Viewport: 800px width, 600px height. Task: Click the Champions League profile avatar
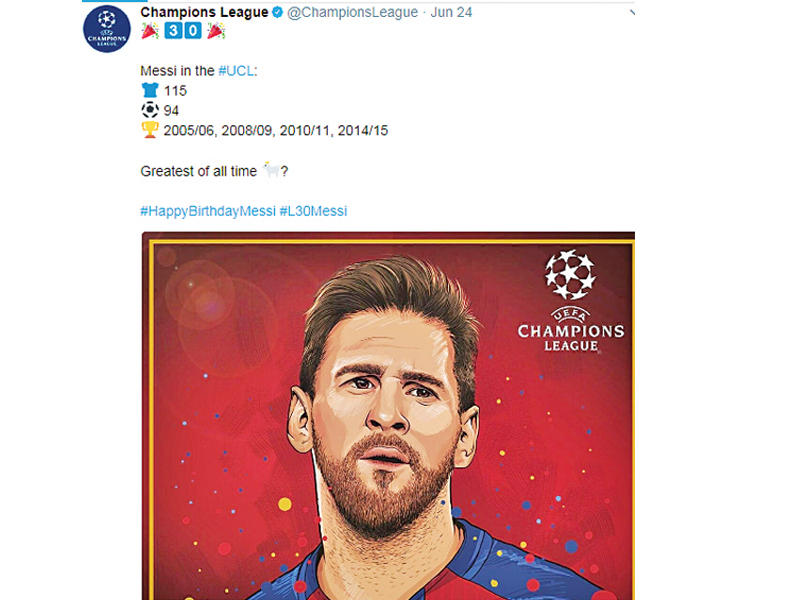107,29
